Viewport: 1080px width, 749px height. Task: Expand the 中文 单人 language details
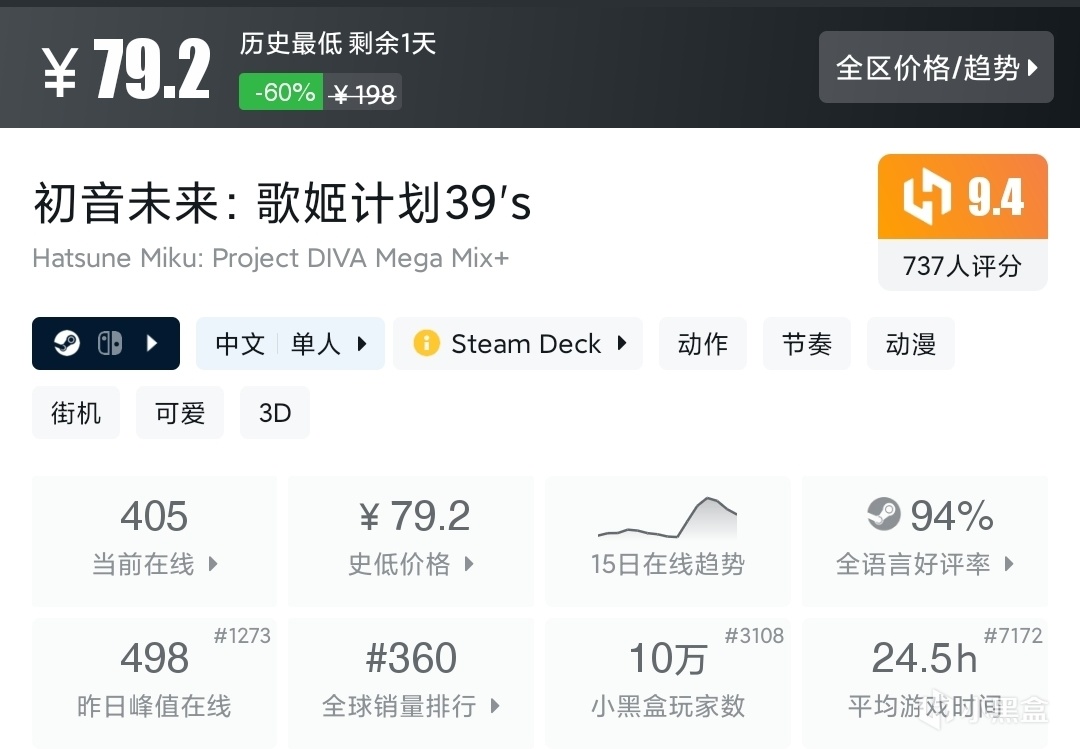pos(290,344)
